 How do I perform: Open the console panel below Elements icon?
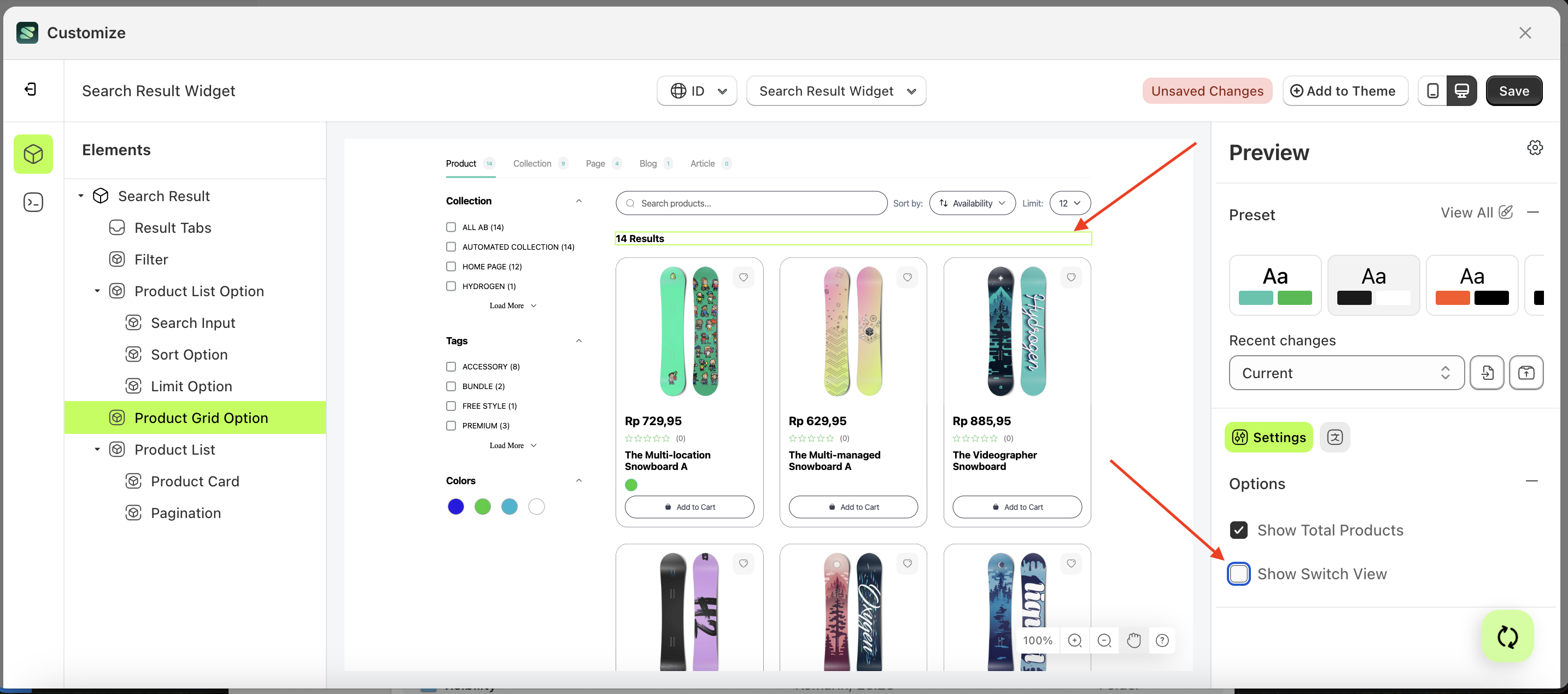(x=33, y=201)
